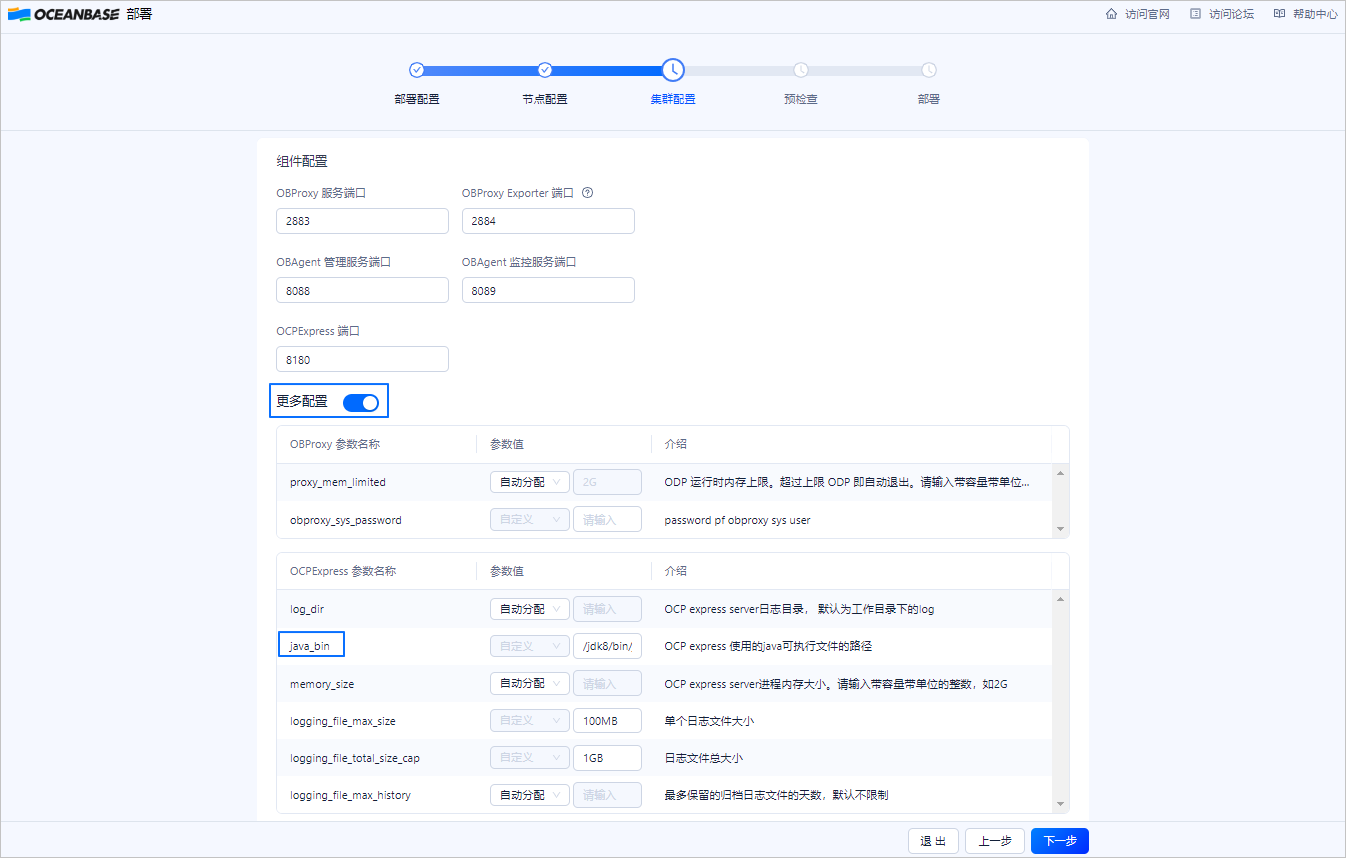The image size is (1346, 858).
Task: Click the home icon beside 访问官网
Action: (1111, 14)
